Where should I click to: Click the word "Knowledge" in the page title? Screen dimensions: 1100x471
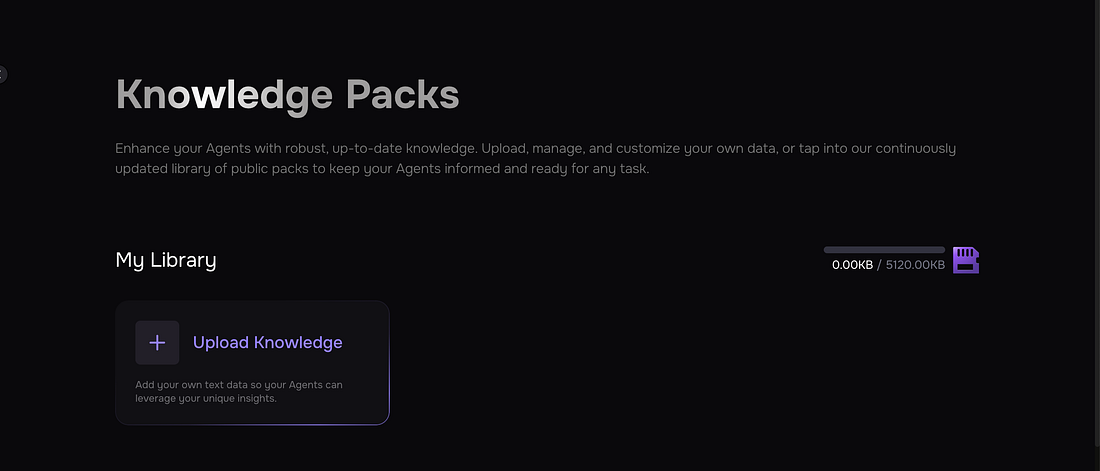224,95
